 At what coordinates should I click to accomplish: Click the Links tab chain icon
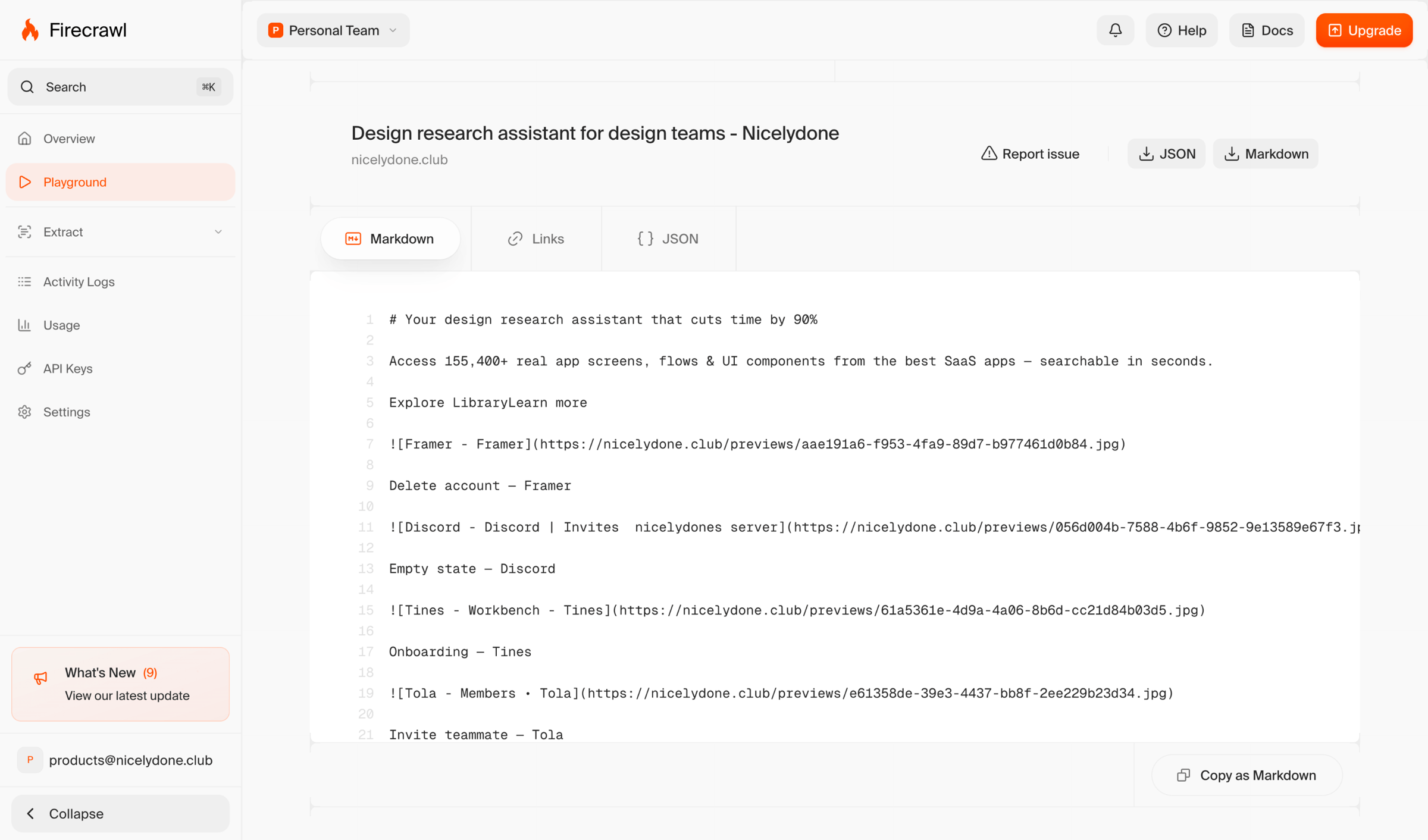(x=515, y=239)
